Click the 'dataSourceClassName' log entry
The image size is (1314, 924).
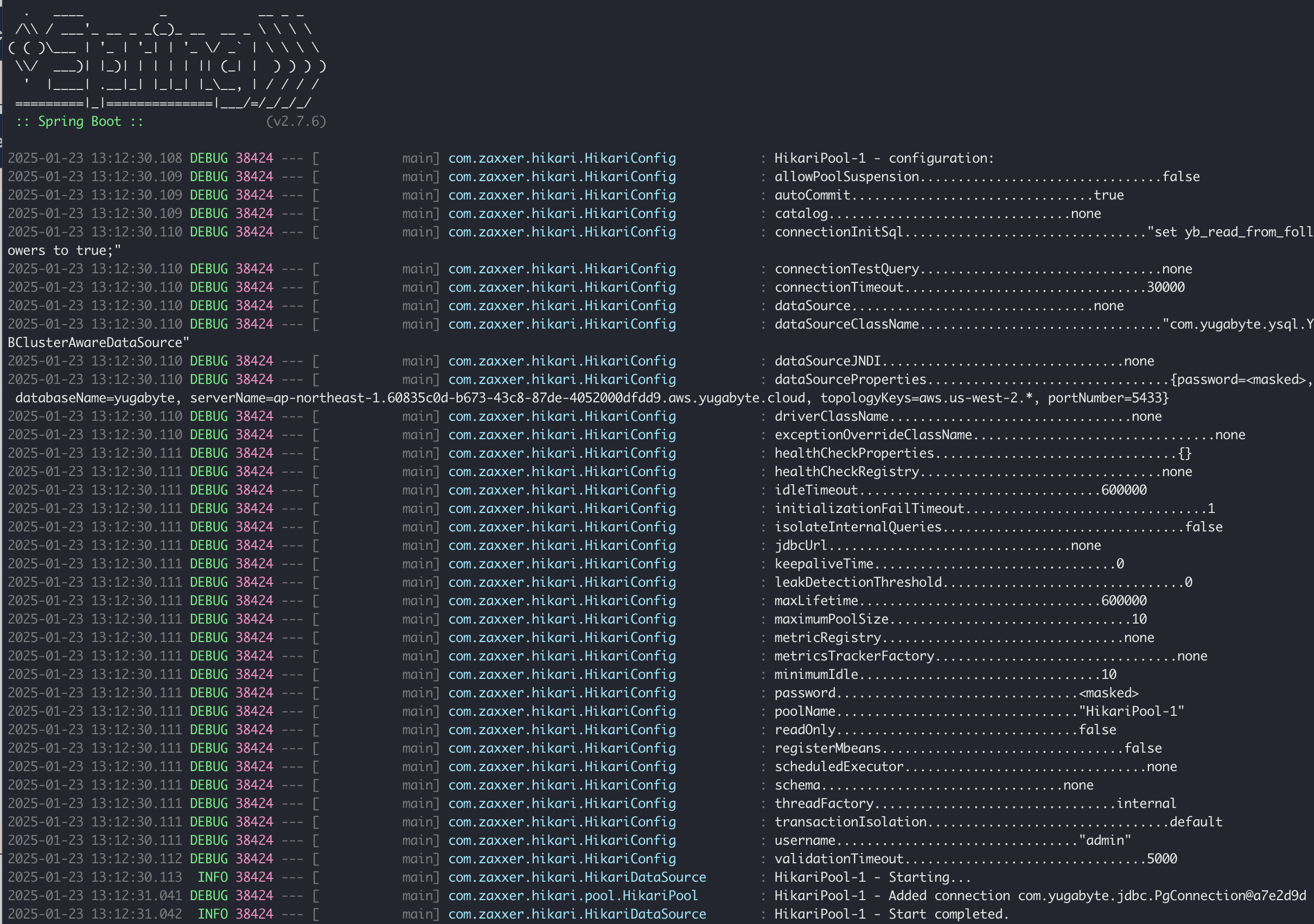click(x=1044, y=324)
